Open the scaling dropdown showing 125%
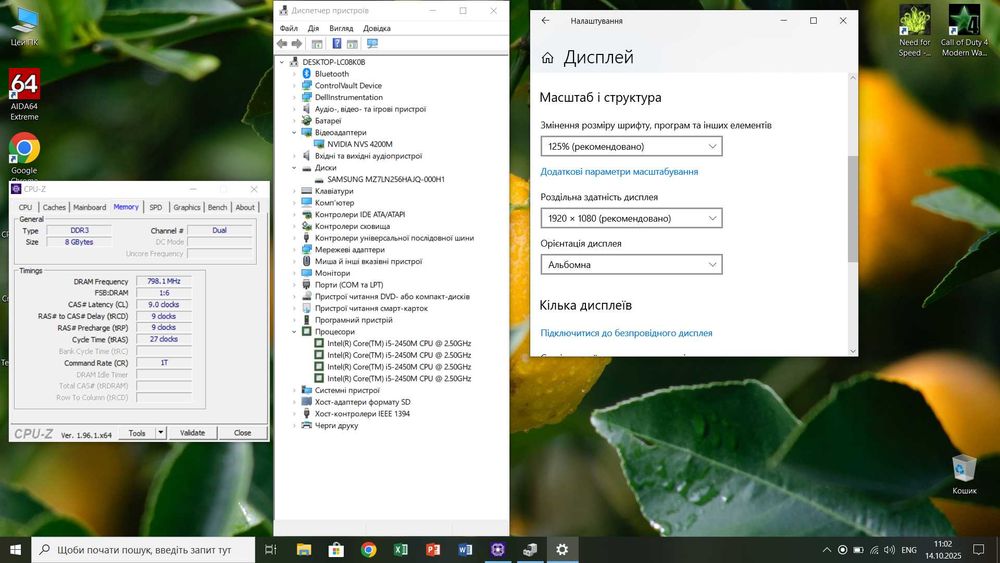Image resolution: width=1000 pixels, height=563 pixels. 631,147
